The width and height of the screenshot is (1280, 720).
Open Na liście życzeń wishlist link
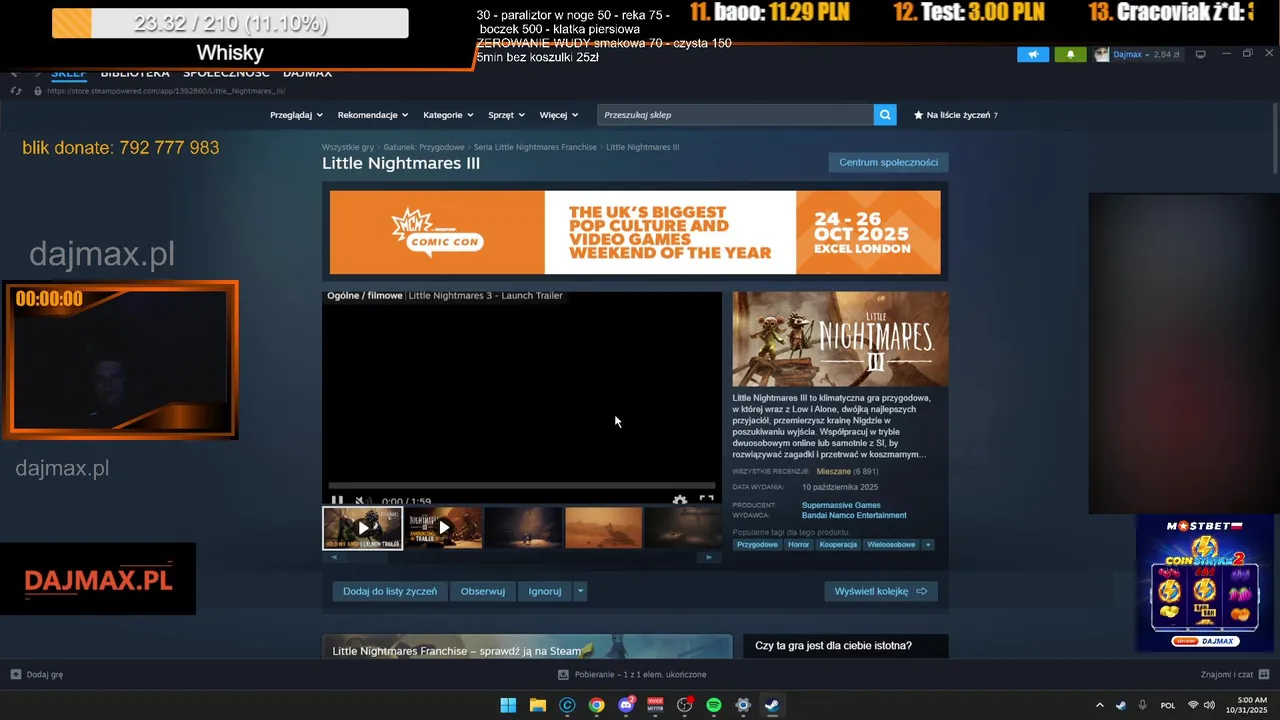point(956,115)
